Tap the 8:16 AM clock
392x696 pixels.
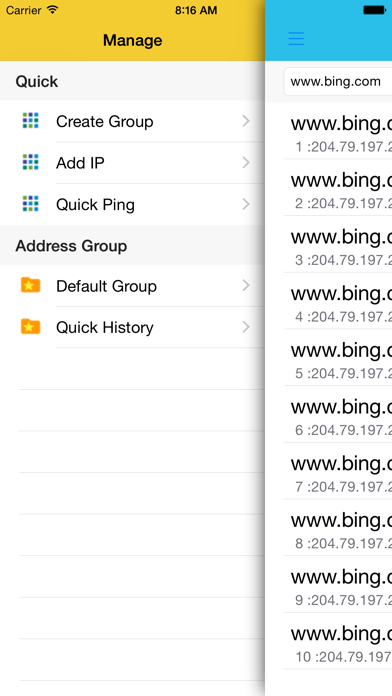coord(196,10)
